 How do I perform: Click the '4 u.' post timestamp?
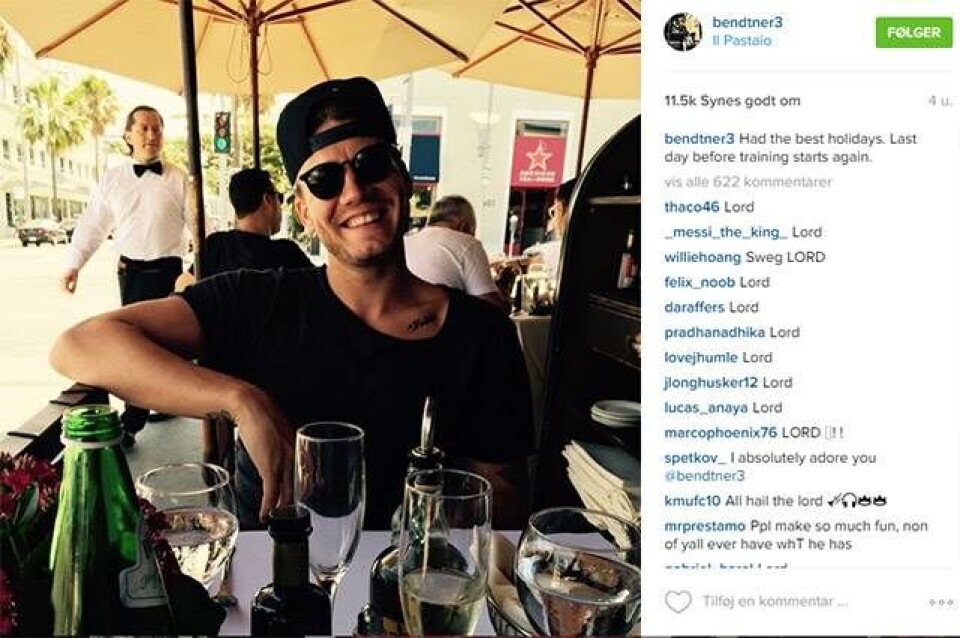940,101
